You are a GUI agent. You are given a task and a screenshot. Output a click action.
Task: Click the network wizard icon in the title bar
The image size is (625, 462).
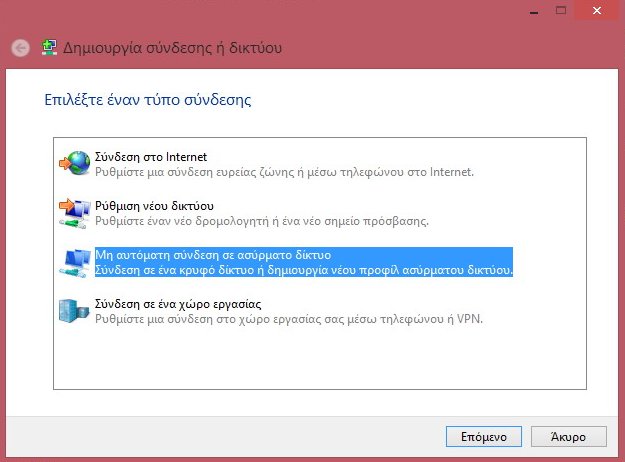[x=49, y=48]
